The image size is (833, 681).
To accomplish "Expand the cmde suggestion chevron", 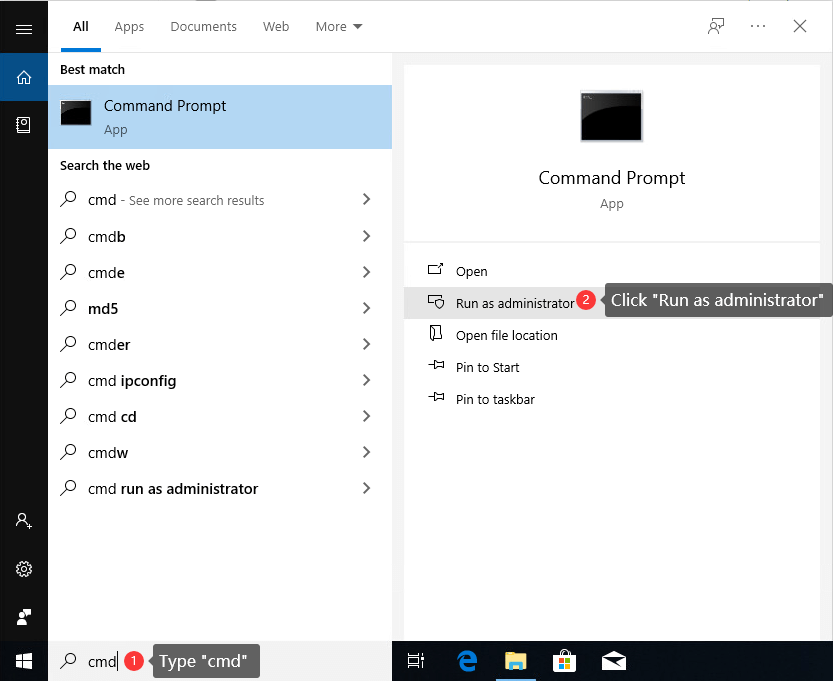I will [x=366, y=272].
